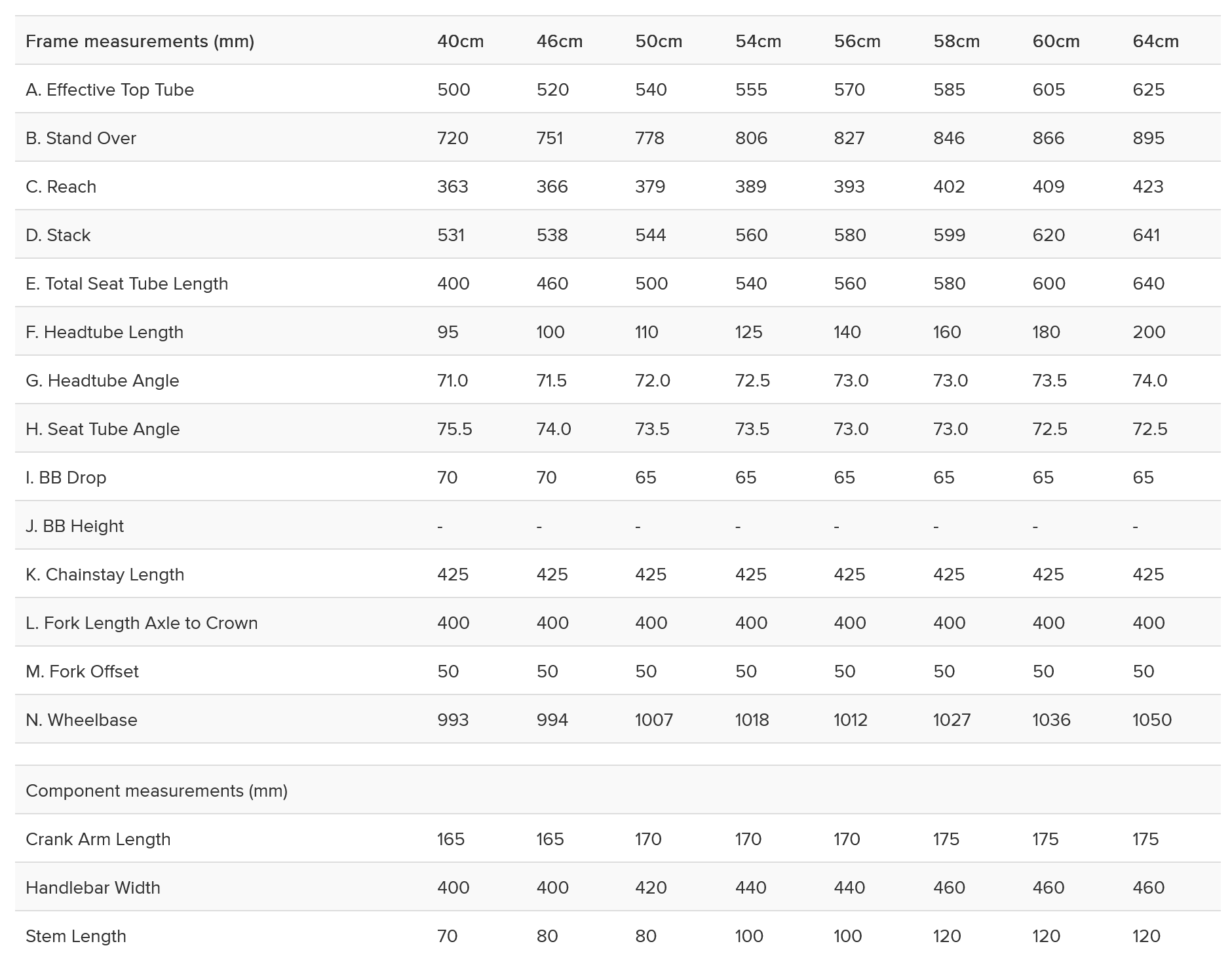Viewport: 1232px width, 967px height.
Task: Click the Frame measurements (mm) heading
Action: coord(140,41)
